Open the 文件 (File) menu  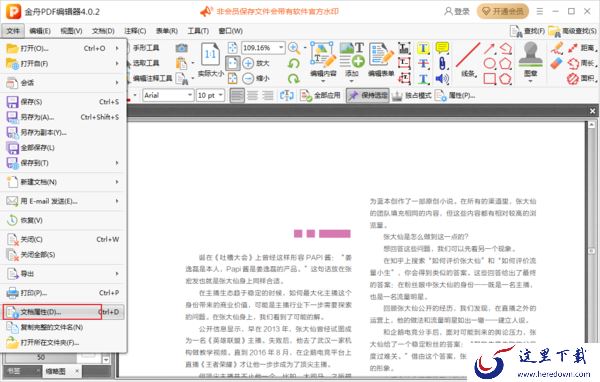(x=13, y=31)
